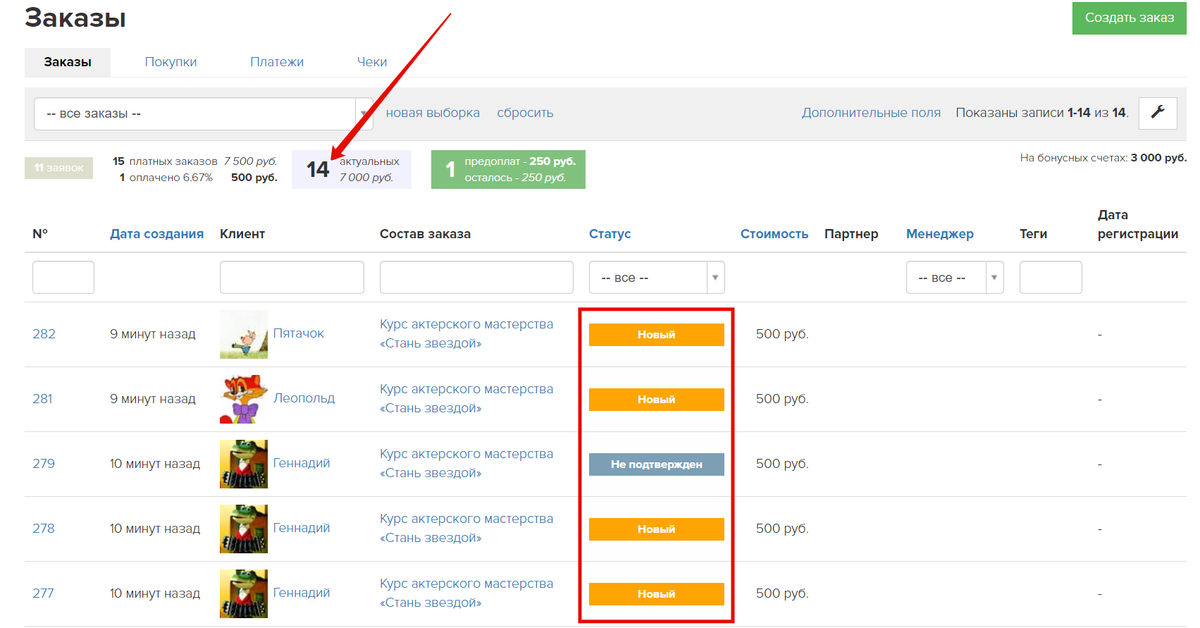Open 'Дополнительные поля' link

(x=871, y=113)
